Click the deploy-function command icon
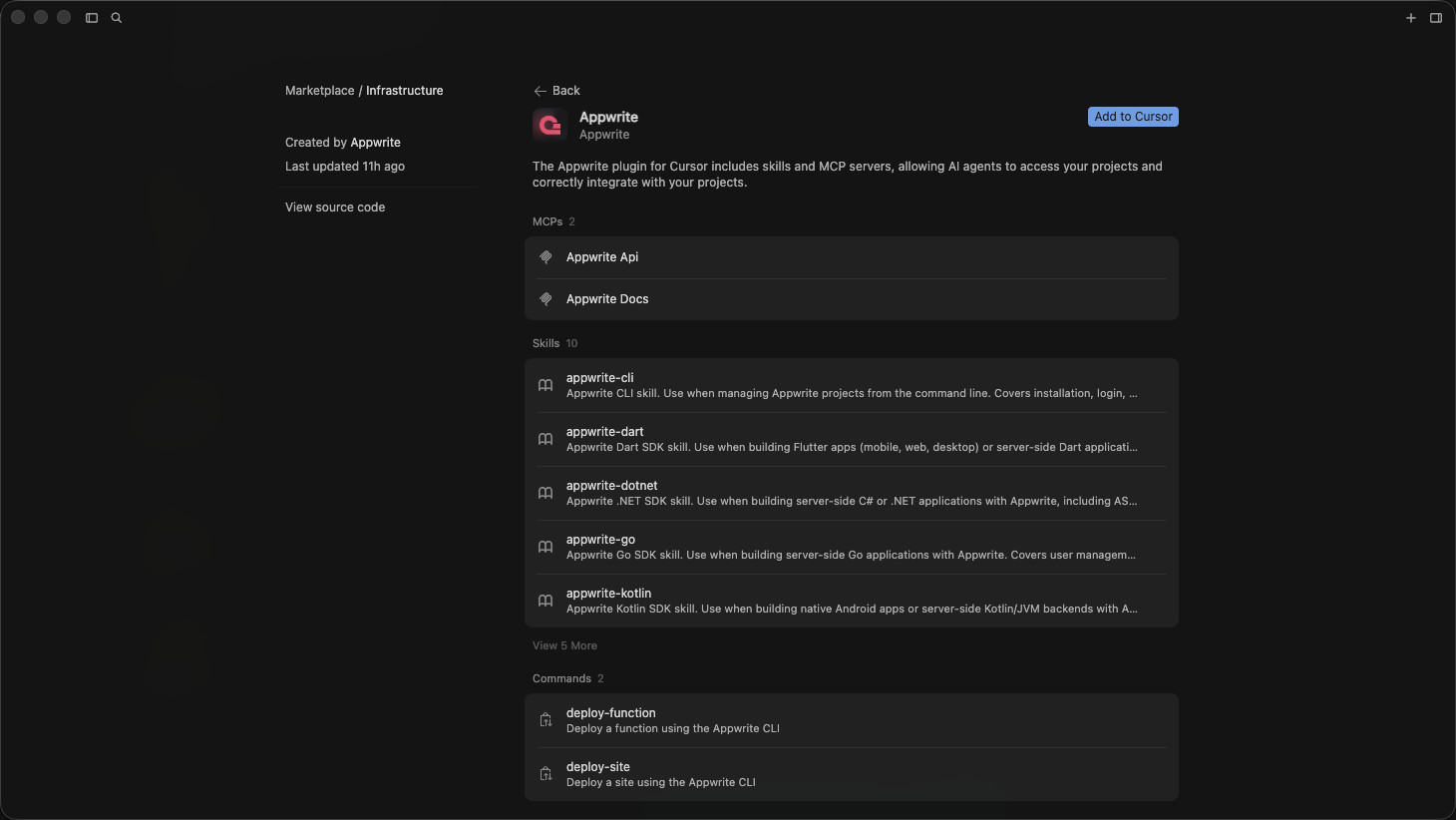Screen dimensions: 1456x820 click(x=546, y=719)
